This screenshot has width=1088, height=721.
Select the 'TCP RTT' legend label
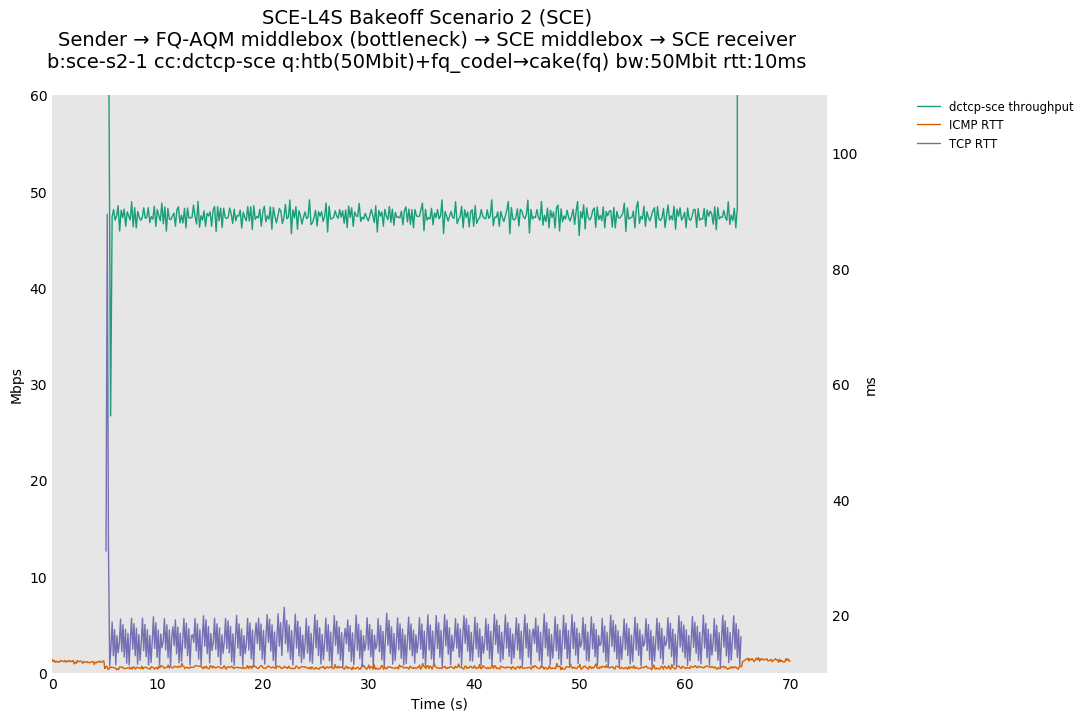972,144
